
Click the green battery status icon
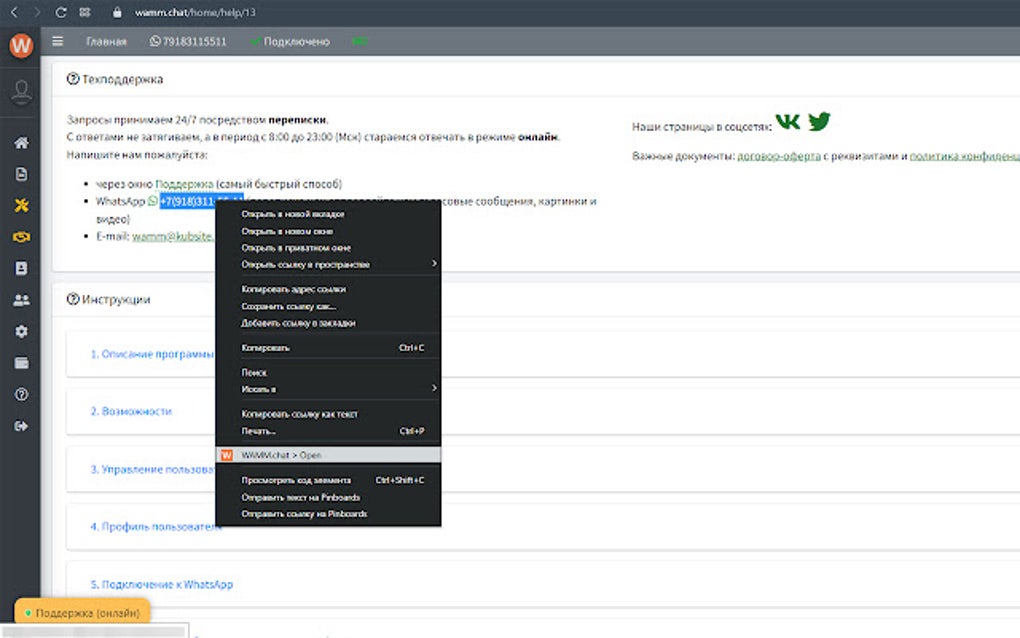(359, 41)
